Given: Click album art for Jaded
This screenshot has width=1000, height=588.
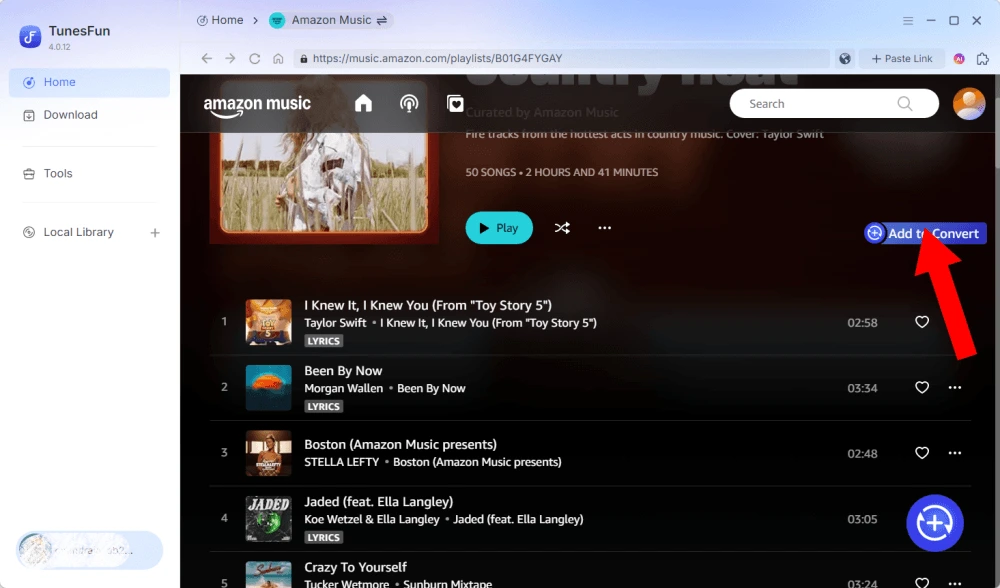Looking at the screenshot, I should click(268, 519).
